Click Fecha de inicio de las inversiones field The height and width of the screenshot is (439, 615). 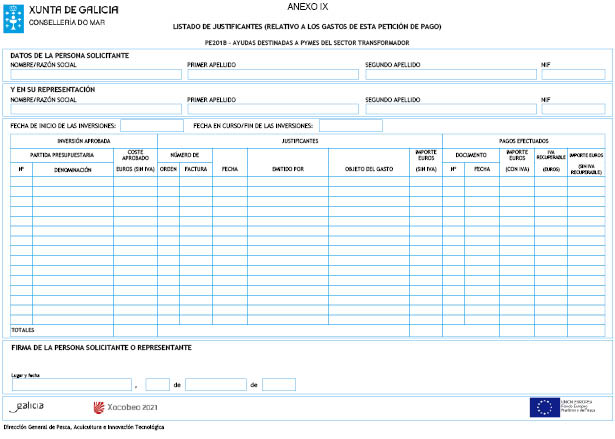click(152, 126)
